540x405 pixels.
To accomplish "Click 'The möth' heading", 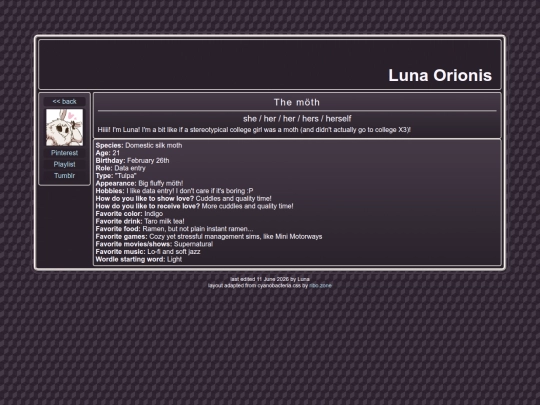I will tap(297, 102).
